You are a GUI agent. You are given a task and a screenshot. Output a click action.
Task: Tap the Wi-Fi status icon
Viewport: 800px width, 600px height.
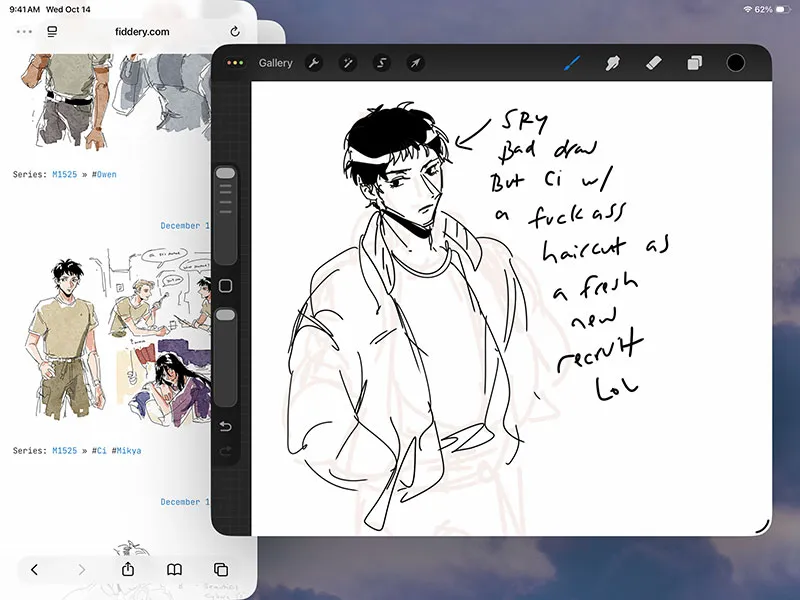click(x=748, y=9)
